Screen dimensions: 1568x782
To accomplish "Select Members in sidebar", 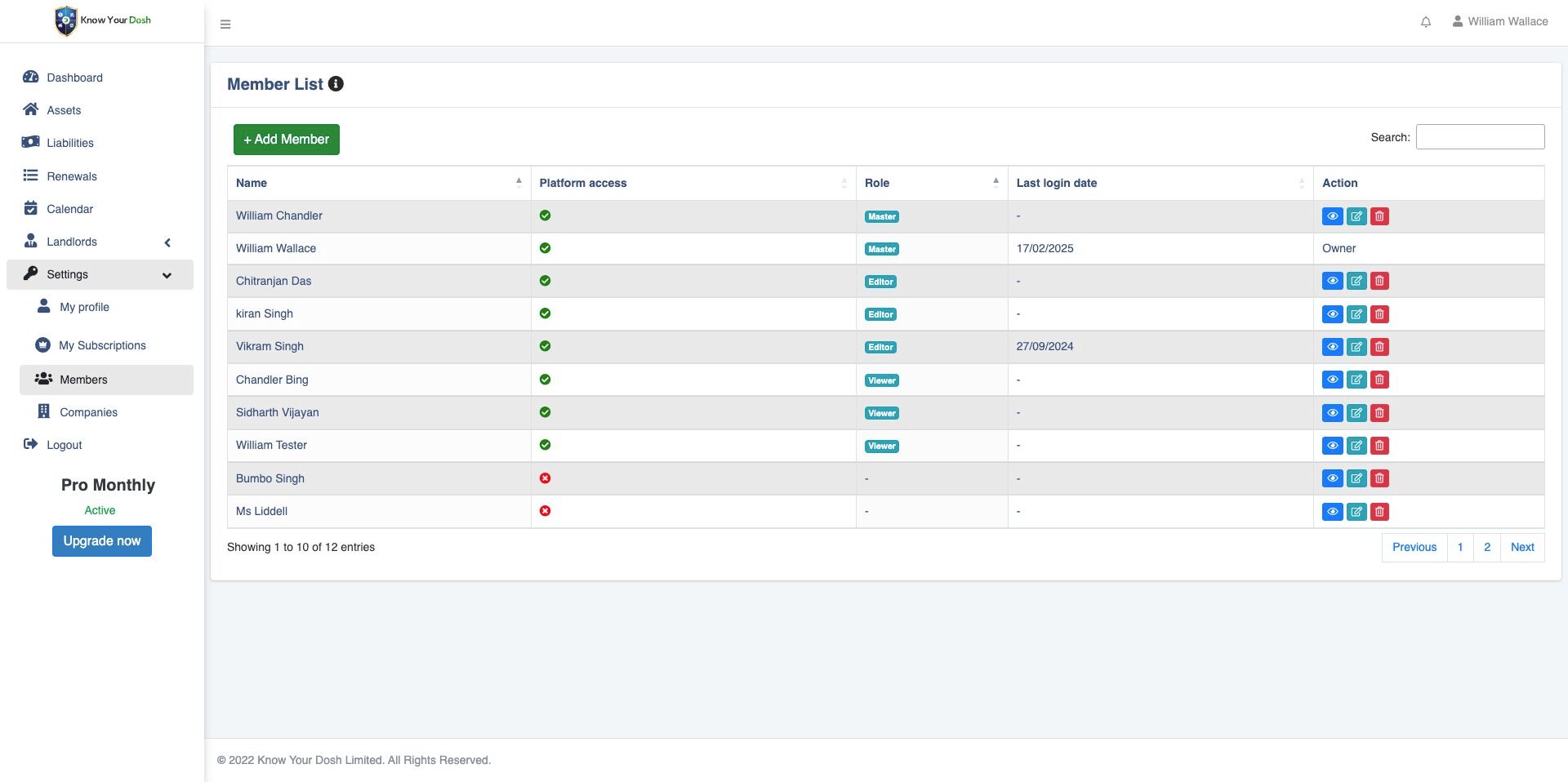I will pos(106,380).
